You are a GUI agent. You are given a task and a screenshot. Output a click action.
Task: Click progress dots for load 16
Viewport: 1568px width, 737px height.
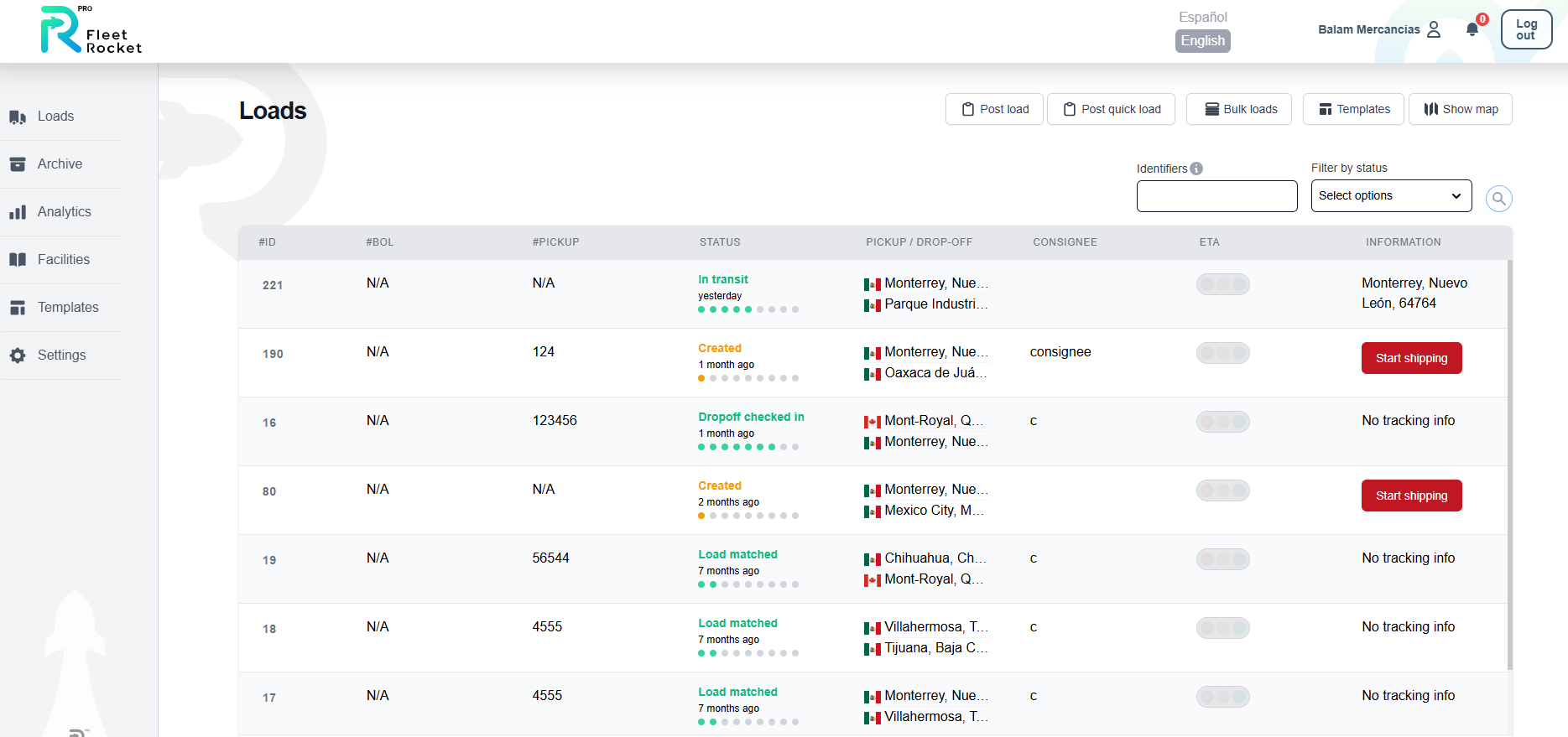click(x=748, y=447)
